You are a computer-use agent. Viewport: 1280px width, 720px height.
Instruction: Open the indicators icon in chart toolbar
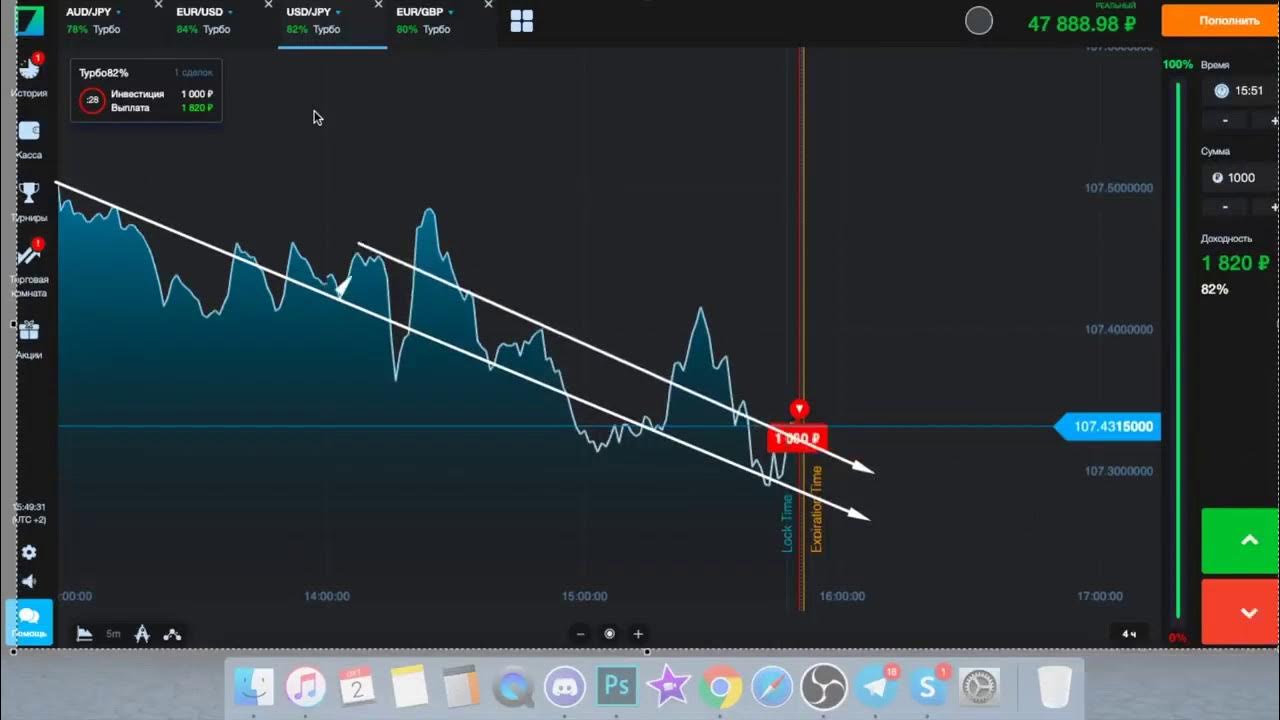pyautogui.click(x=172, y=633)
